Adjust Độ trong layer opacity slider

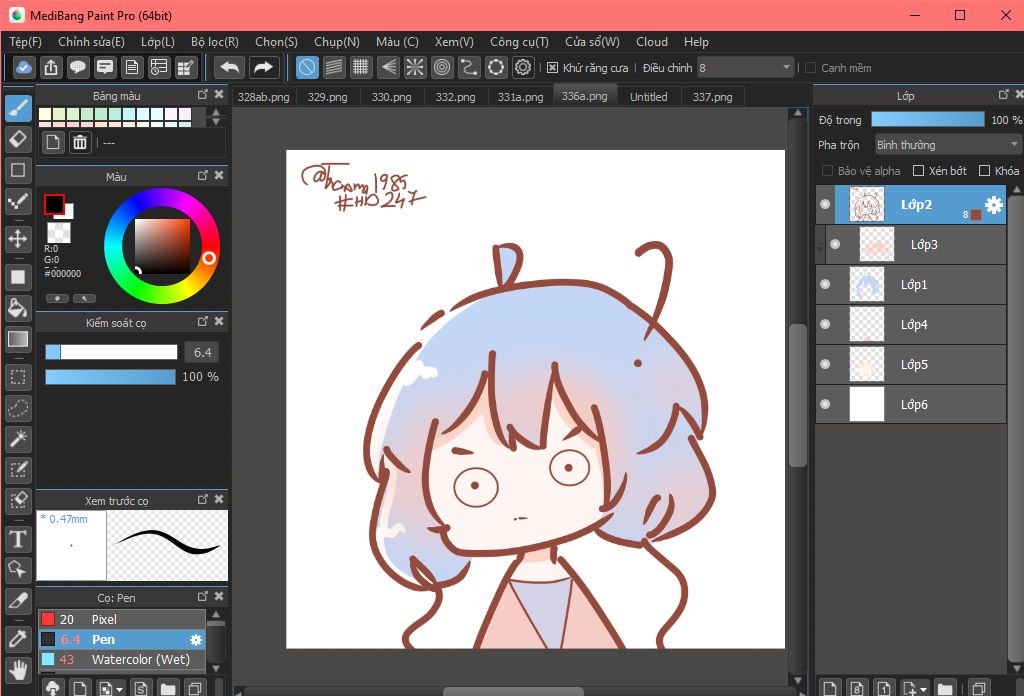point(927,119)
